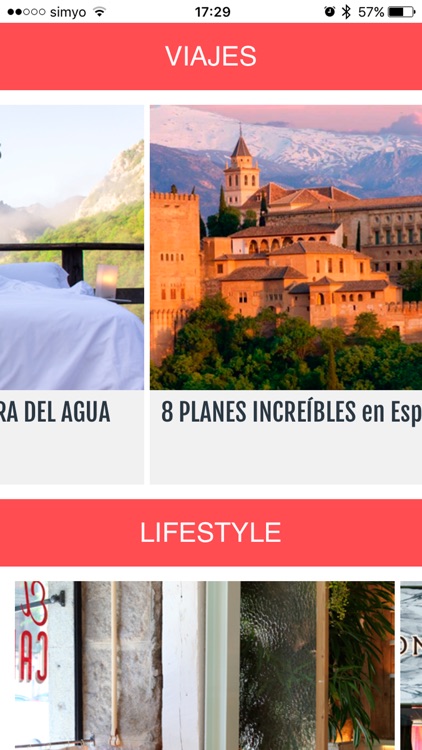This screenshot has width=422, height=750.
Task: Open the storefront lifestyle photo
Action: coord(205,665)
